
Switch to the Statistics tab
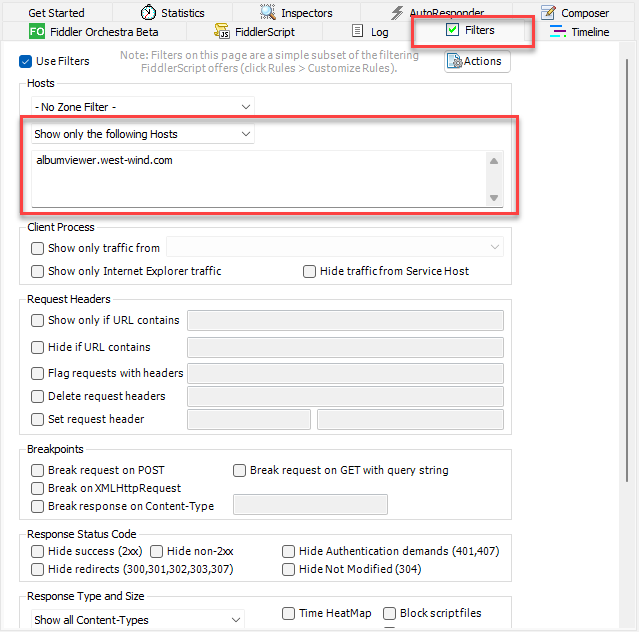[x=172, y=13]
